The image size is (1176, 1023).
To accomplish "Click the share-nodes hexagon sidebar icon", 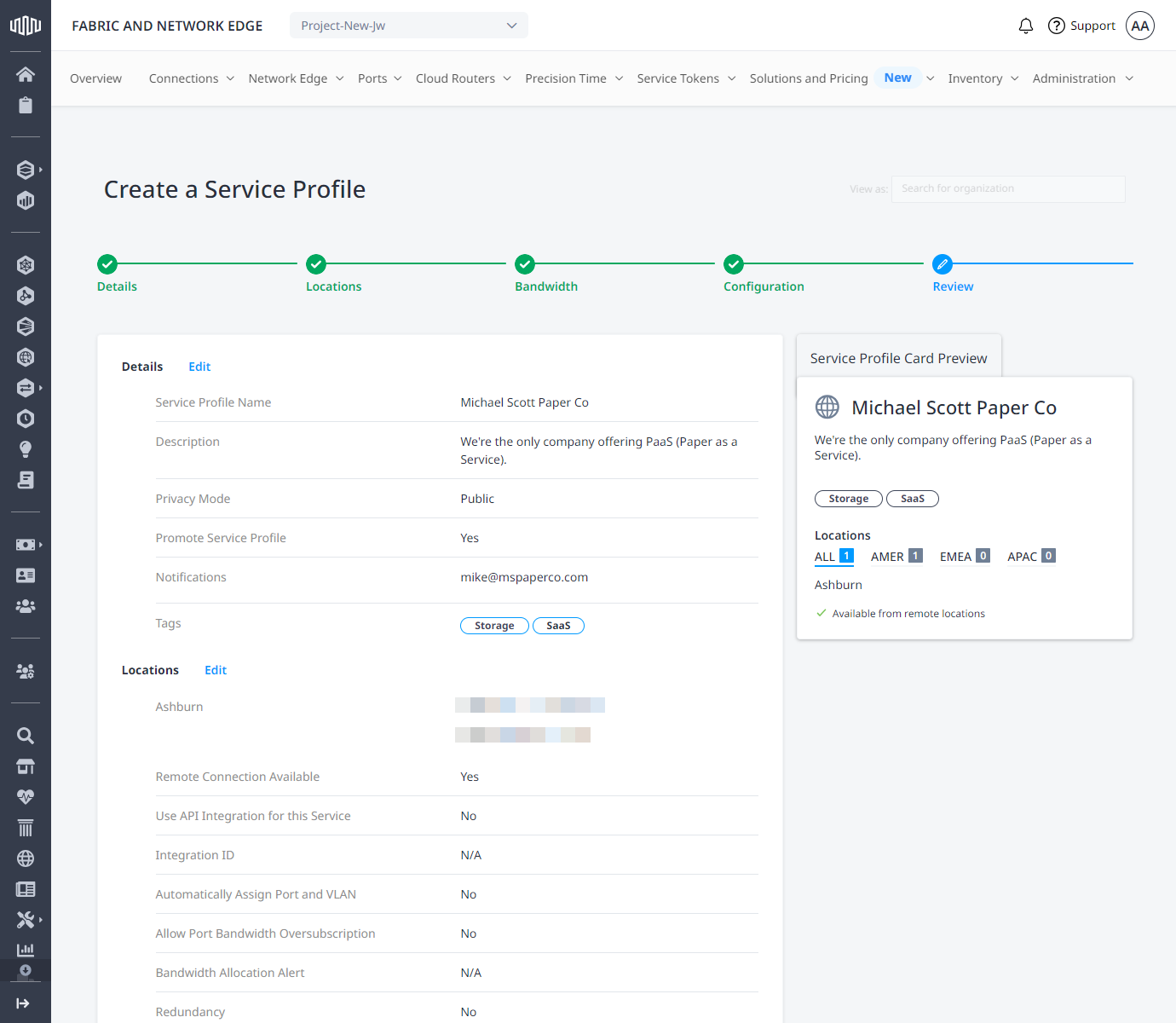I will pyautogui.click(x=26, y=296).
